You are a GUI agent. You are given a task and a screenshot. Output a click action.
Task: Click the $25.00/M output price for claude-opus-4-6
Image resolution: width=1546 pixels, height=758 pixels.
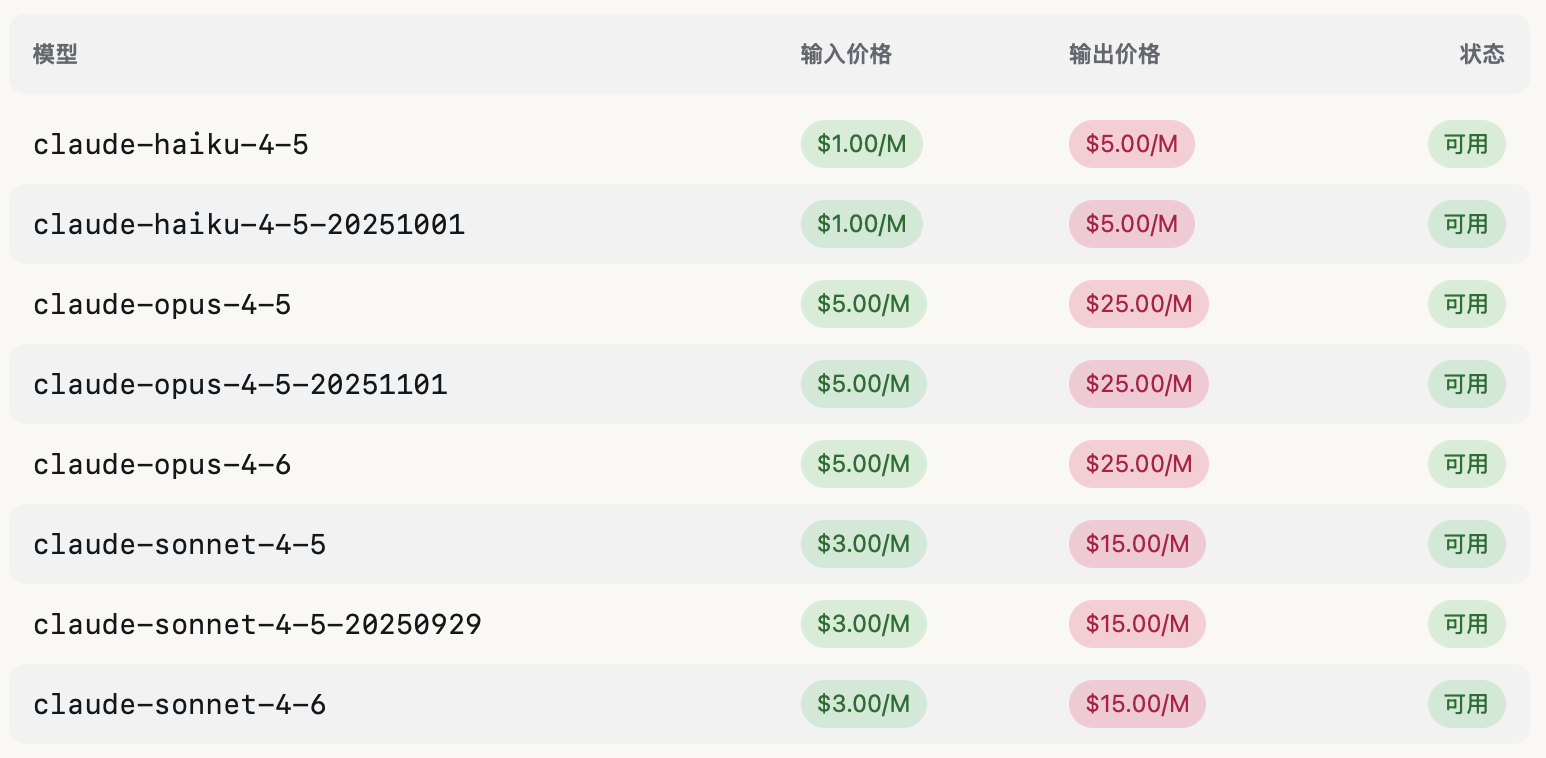tap(1138, 464)
